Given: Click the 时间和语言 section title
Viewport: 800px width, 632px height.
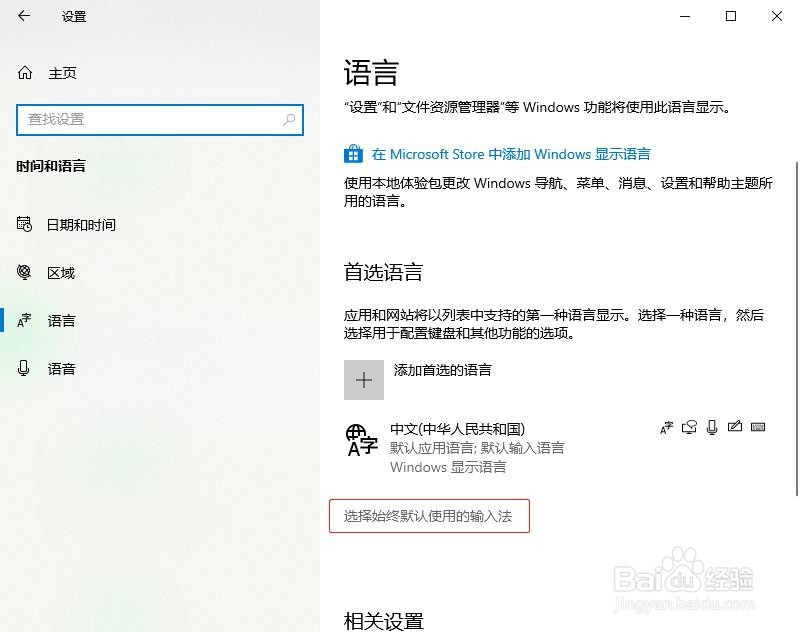Looking at the screenshot, I should click(51, 166).
